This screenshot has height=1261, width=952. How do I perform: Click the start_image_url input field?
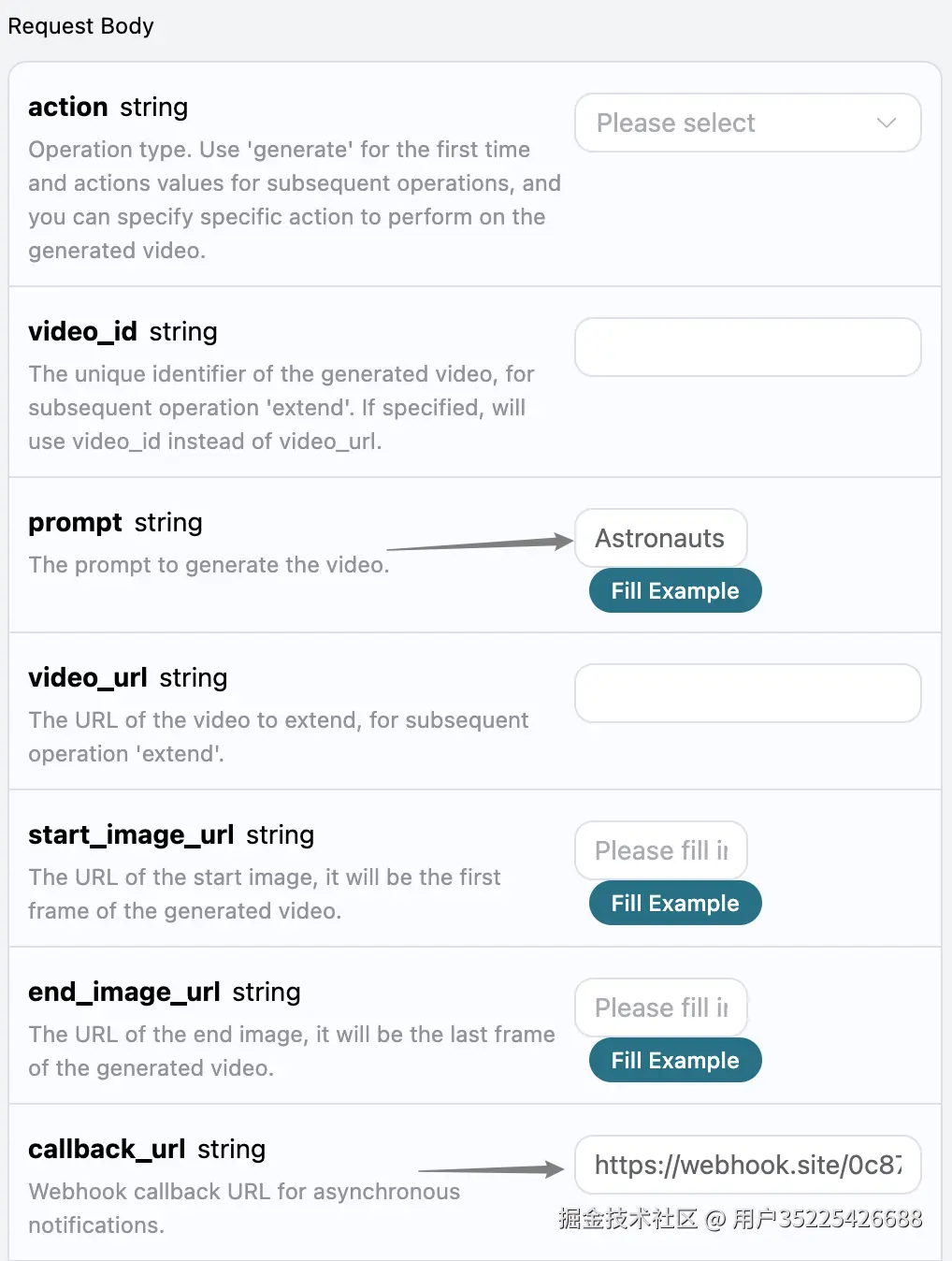pos(660,850)
